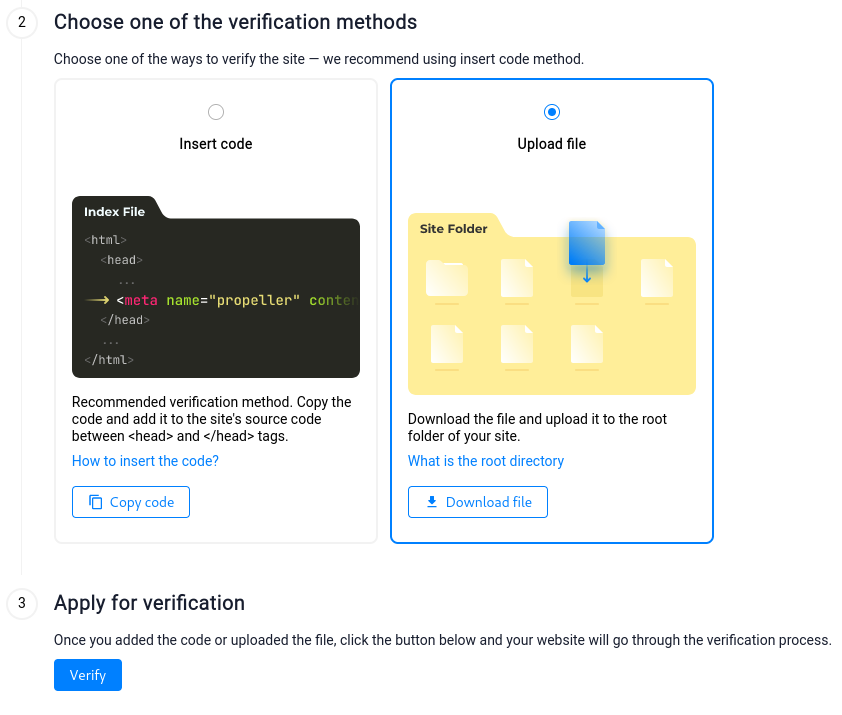Click the Download file button
This screenshot has width=842, height=715.
coord(477,502)
